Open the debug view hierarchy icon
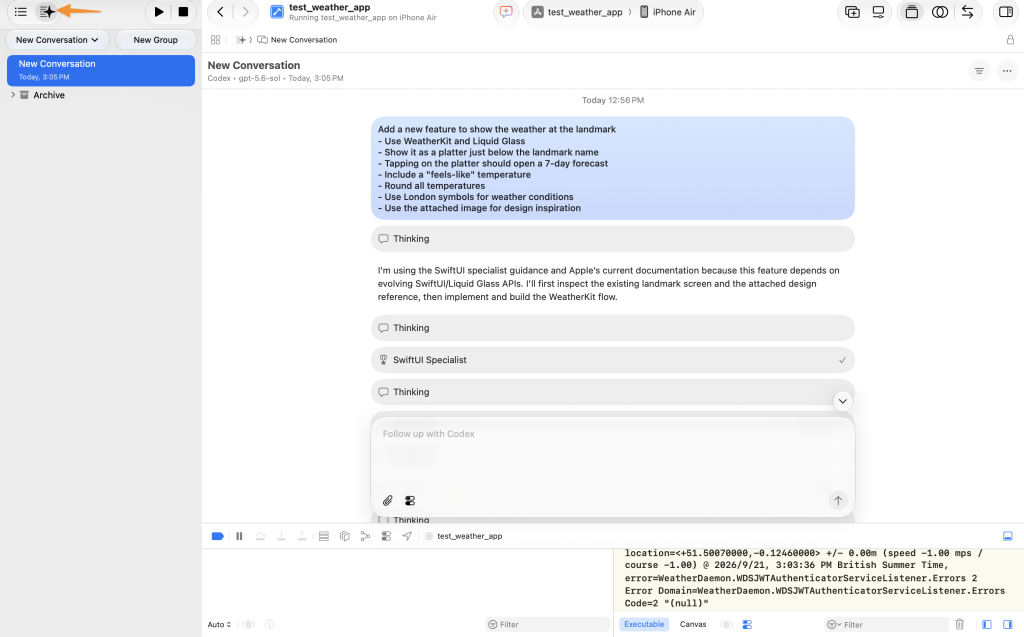Image resolution: width=1024 pixels, height=637 pixels. tap(323, 536)
